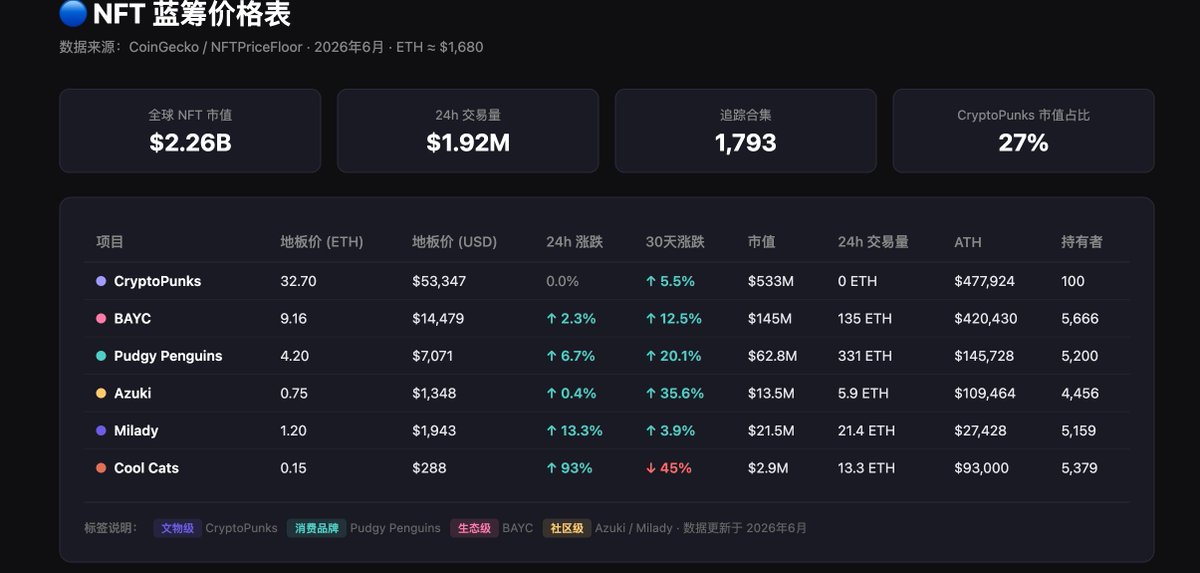Sort by the 30天涨跌 column header
Screen dimensions: 1200x573
(x=675, y=242)
